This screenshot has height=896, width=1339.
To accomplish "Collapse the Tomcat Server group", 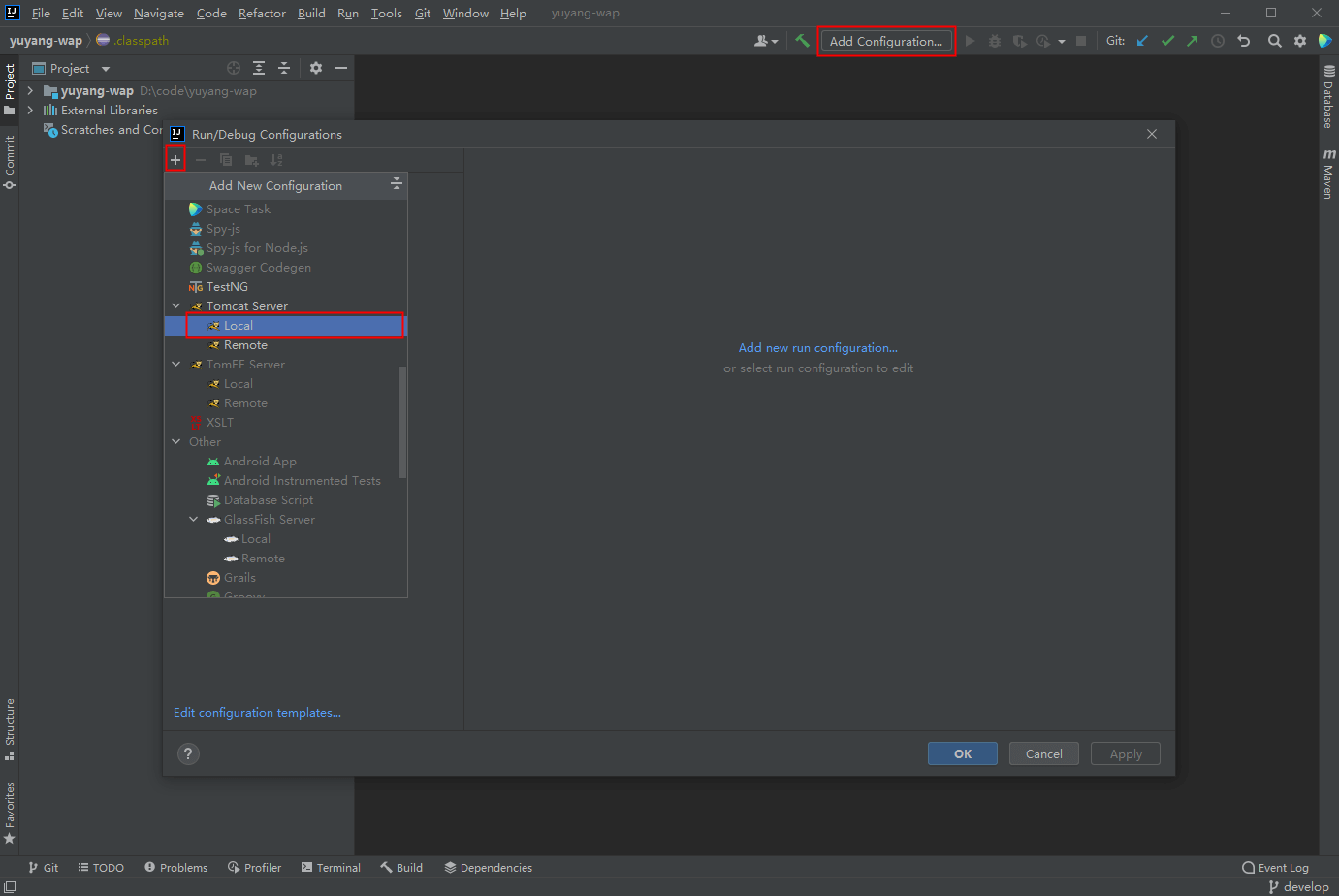I will pyautogui.click(x=176, y=306).
